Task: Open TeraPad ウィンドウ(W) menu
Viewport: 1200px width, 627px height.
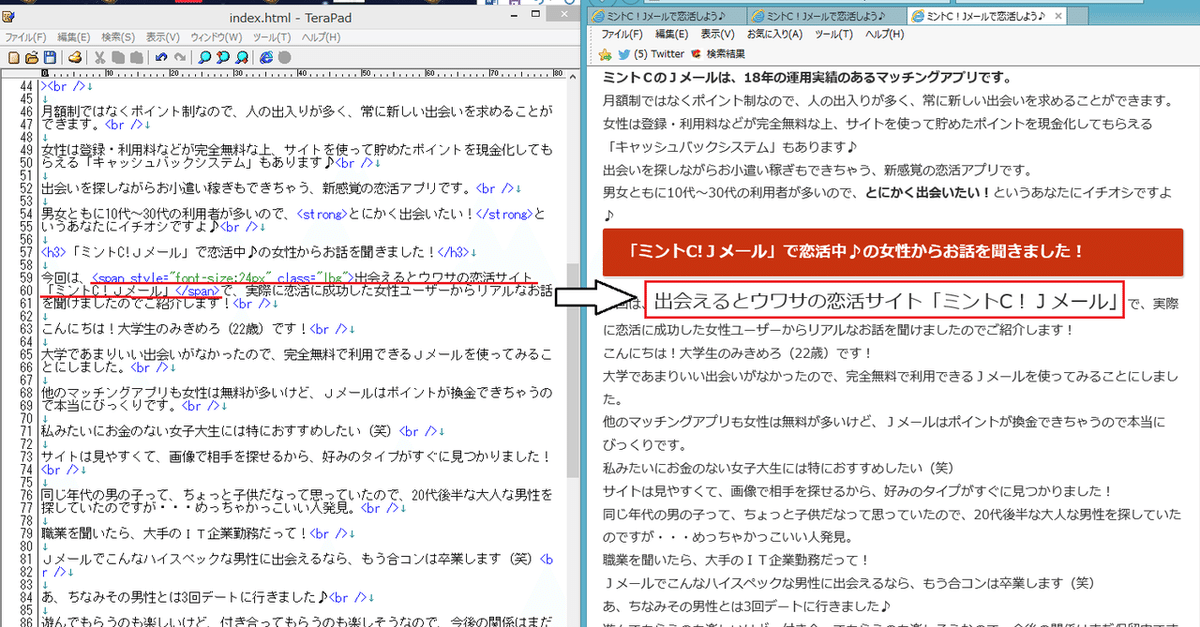Action: (x=216, y=37)
